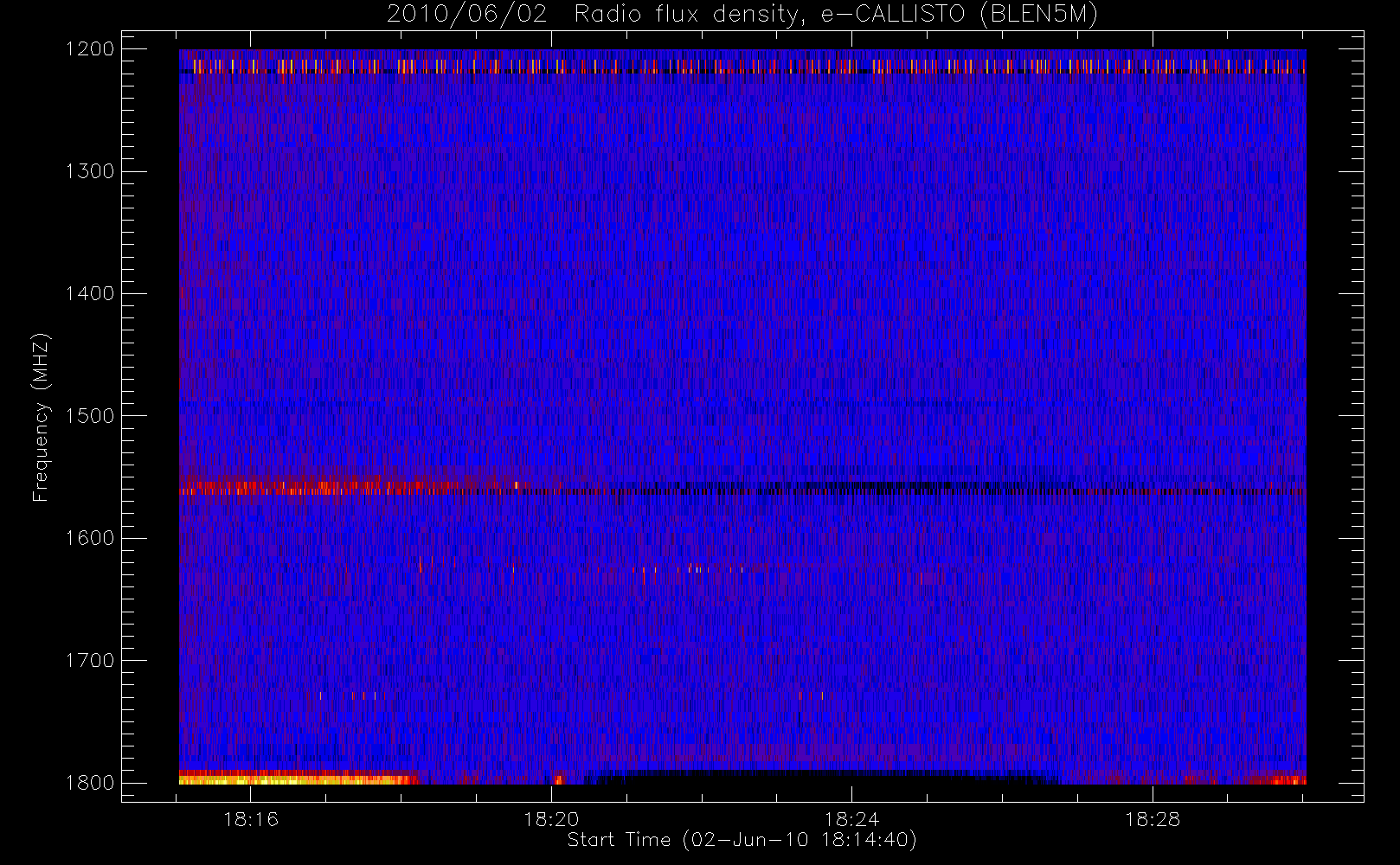Click the 18:28 time tick label

point(1152,818)
